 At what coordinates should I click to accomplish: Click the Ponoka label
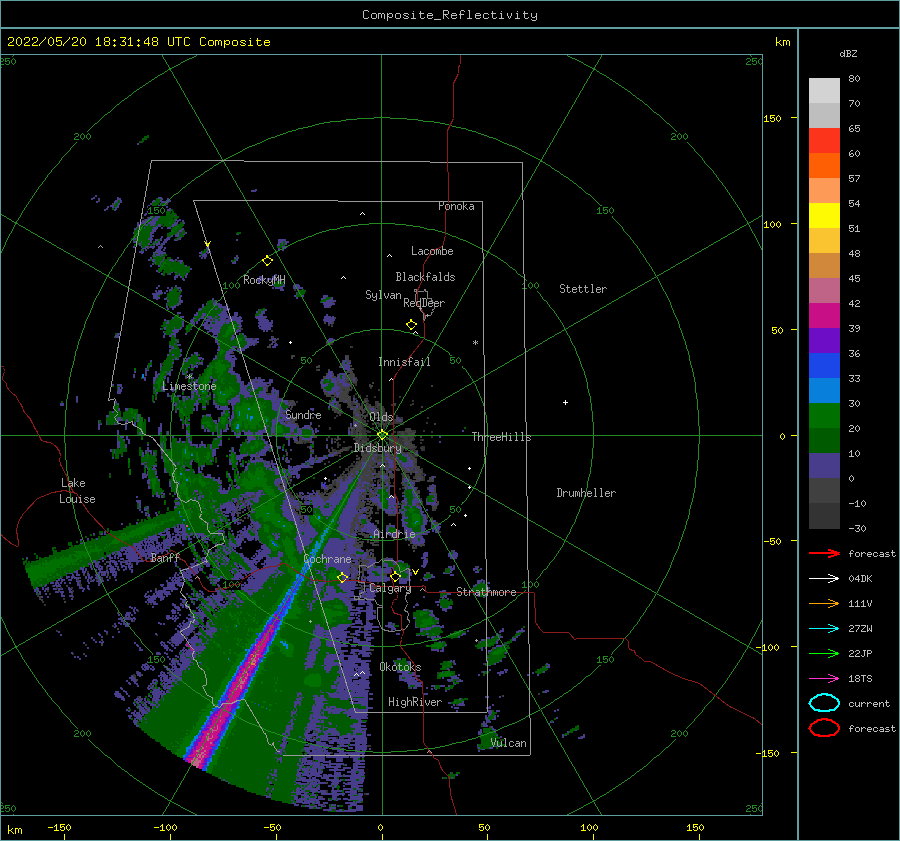point(456,206)
